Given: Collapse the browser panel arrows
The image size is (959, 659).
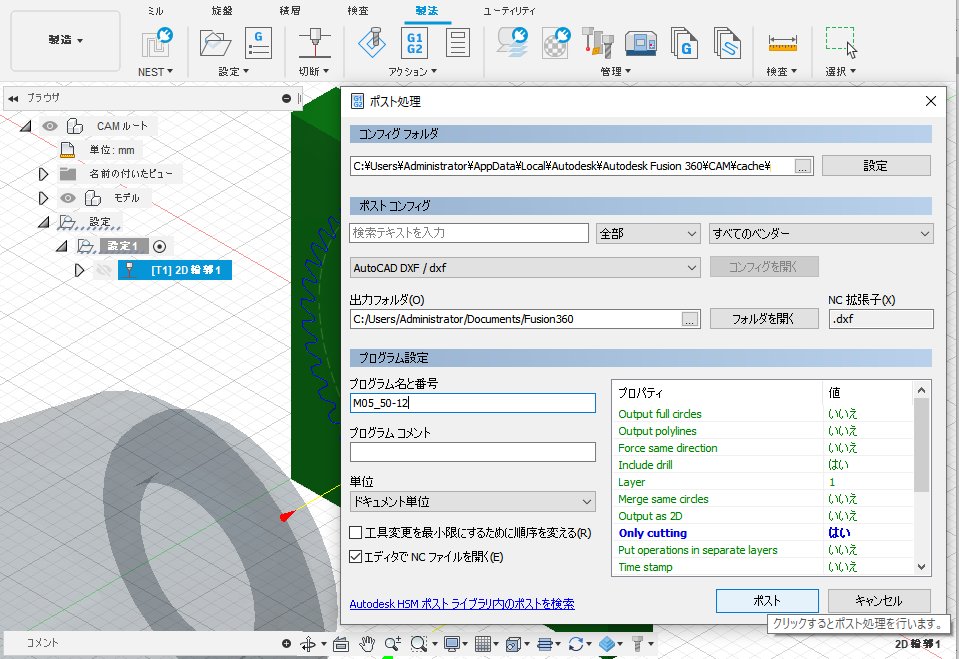Looking at the screenshot, I should 13,99.
